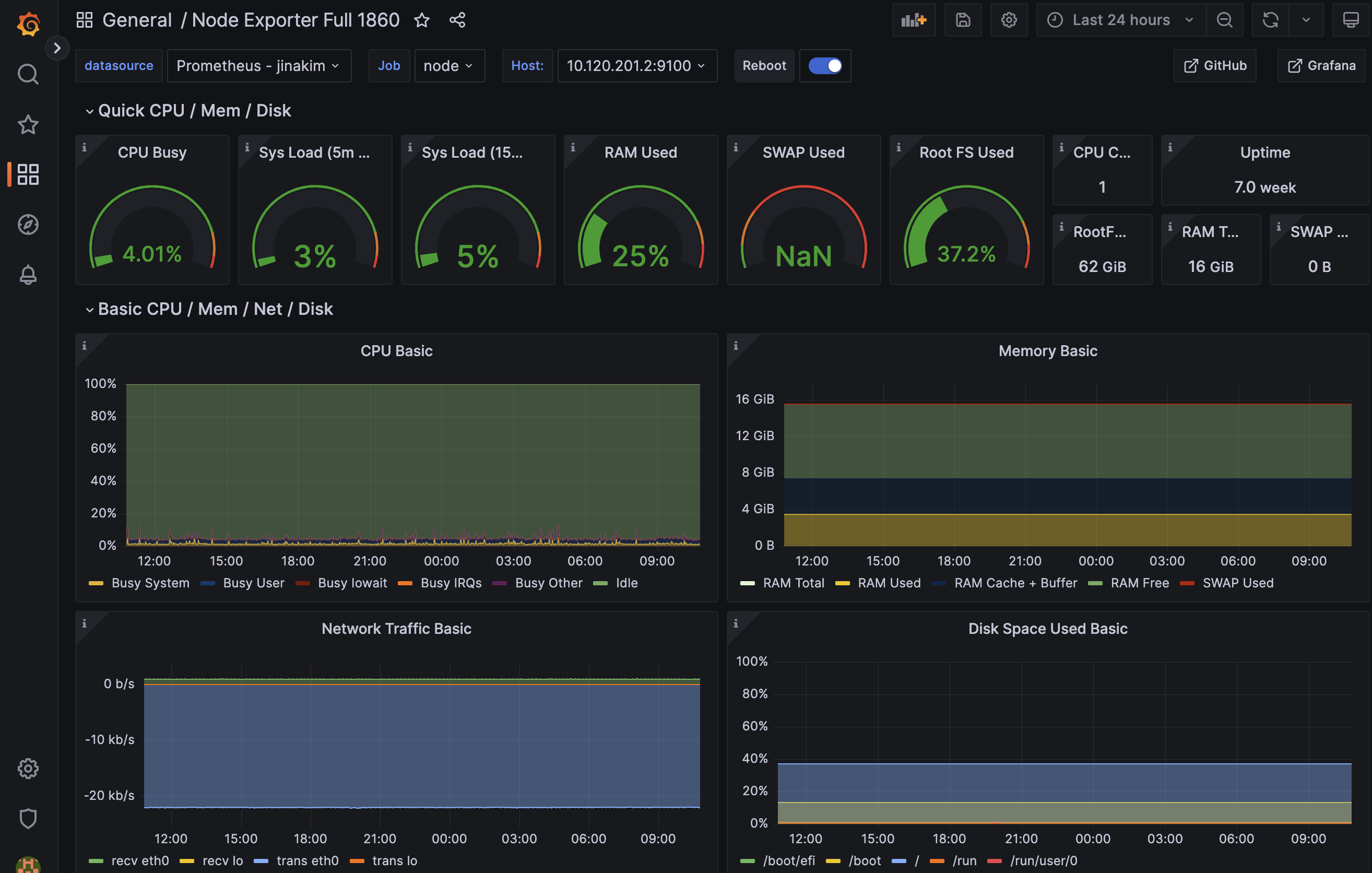Open the Host 10.120.201.2:9100 dropdown
The image size is (1372, 873).
click(636, 66)
